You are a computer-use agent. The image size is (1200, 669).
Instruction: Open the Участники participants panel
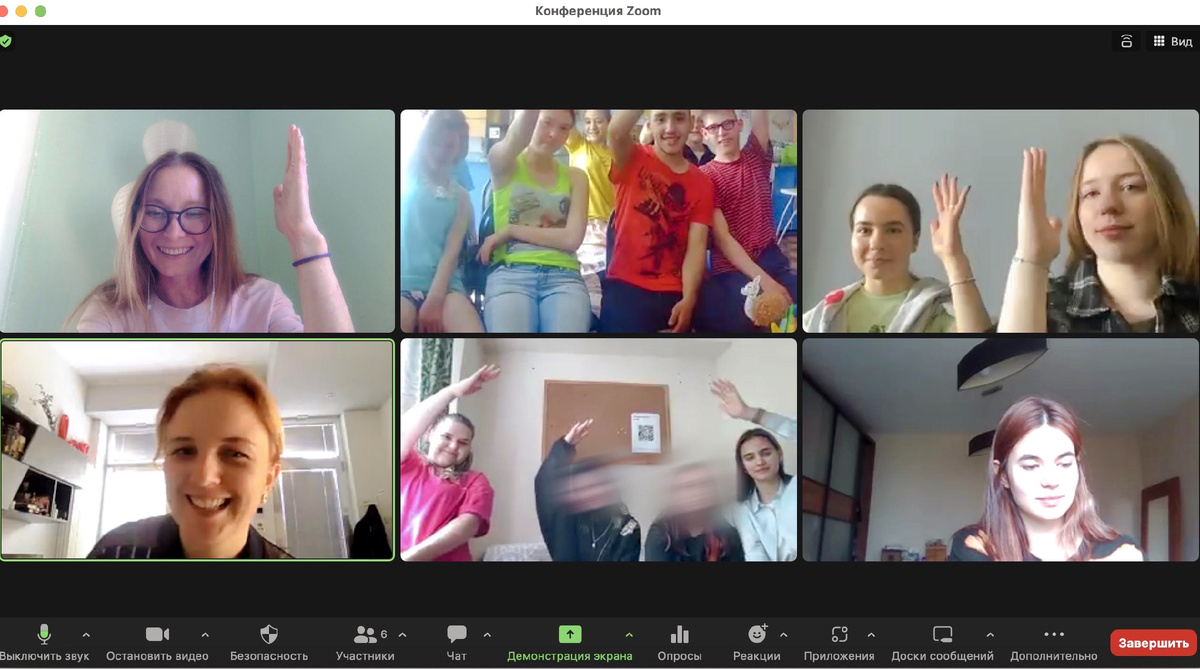[x=365, y=643]
